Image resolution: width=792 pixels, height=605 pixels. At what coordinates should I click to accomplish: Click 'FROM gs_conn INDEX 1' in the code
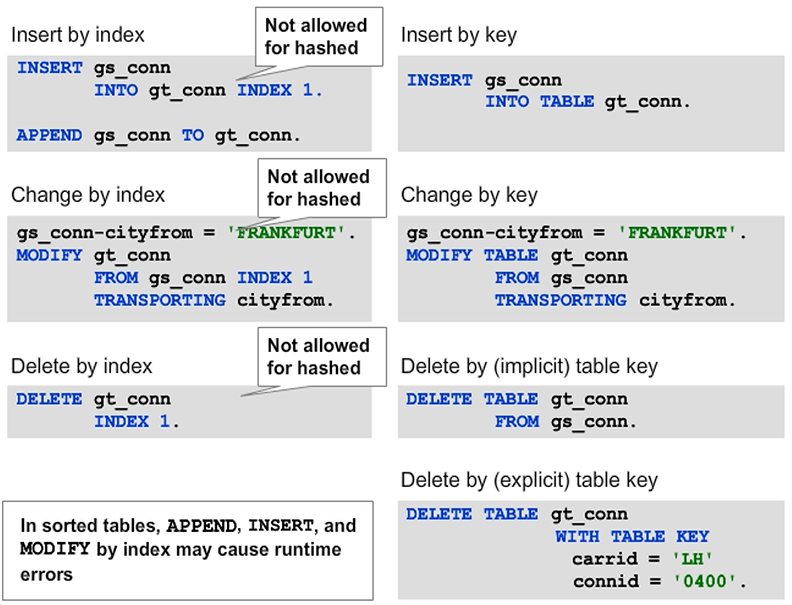203,277
